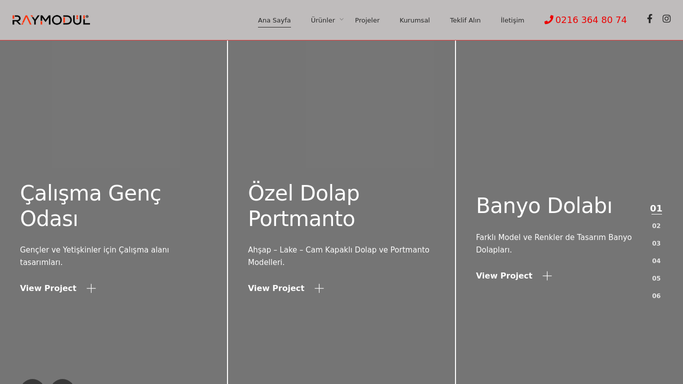
Task: Click plus icon beside Banyo Dolabı project
Action: 547,276
